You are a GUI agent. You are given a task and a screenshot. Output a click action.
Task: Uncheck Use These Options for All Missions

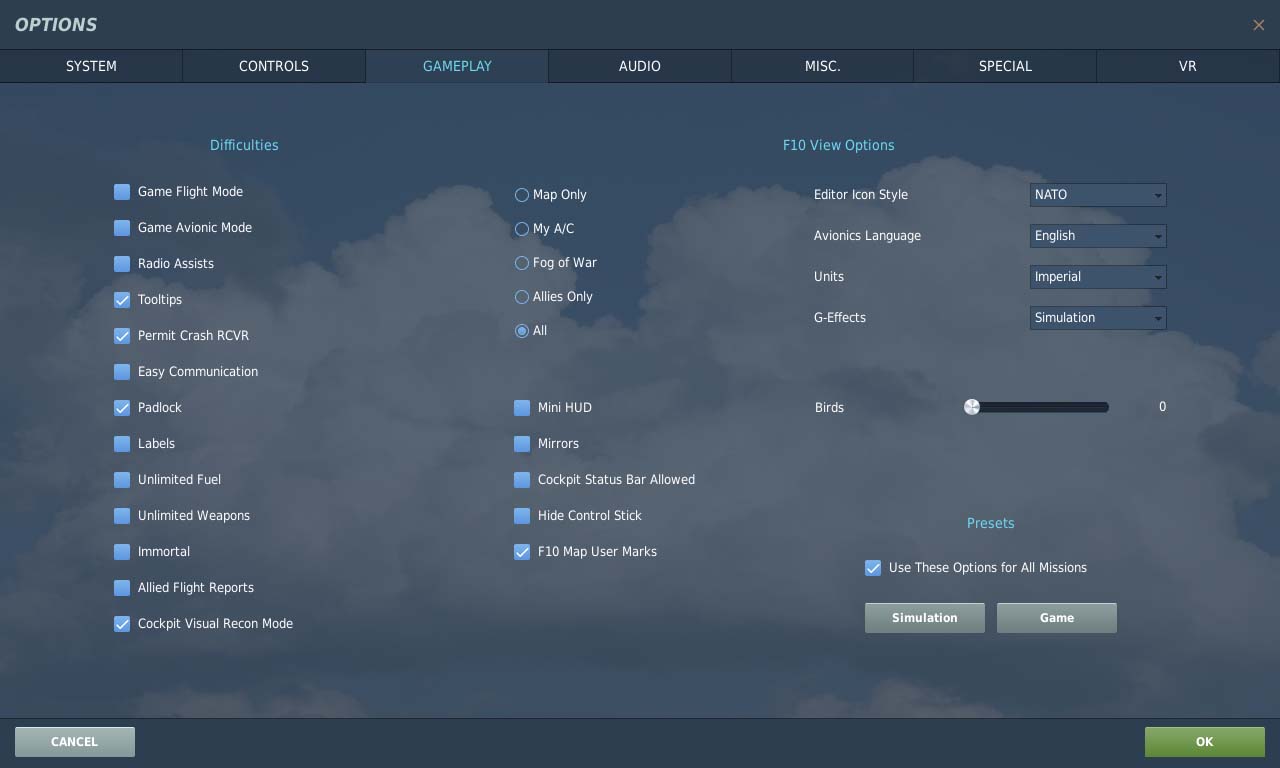873,568
